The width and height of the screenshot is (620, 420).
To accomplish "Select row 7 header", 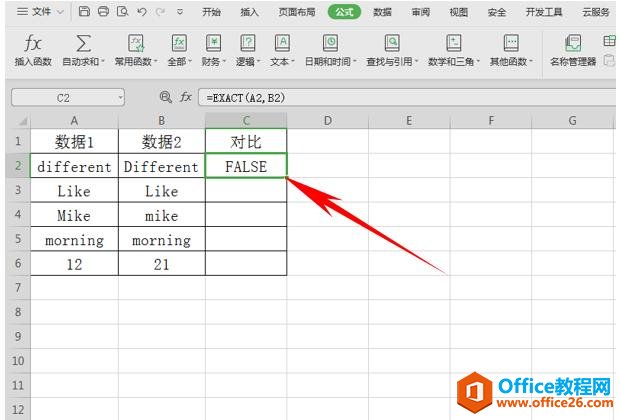I will click(x=18, y=288).
